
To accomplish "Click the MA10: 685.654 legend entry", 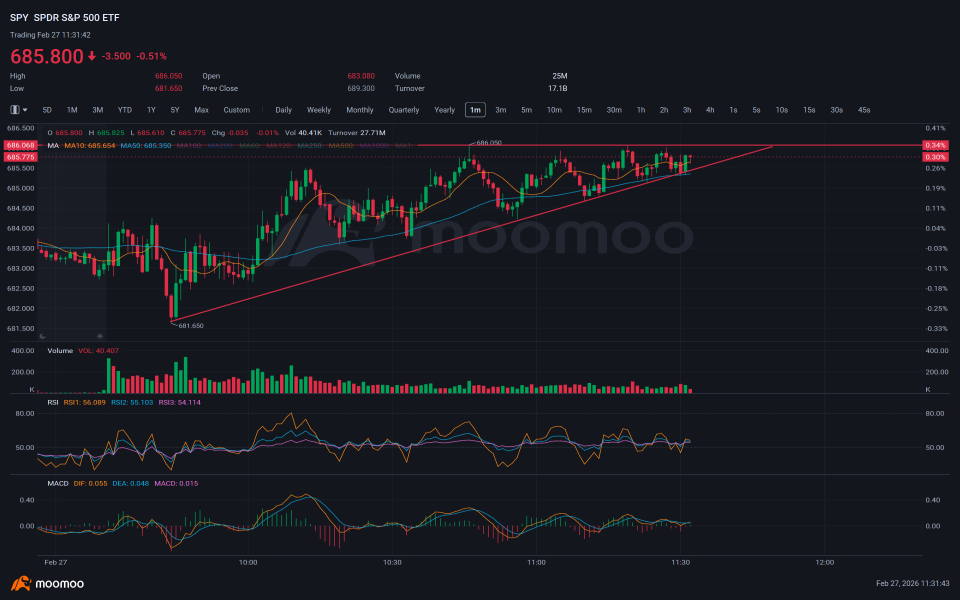I will [x=90, y=146].
